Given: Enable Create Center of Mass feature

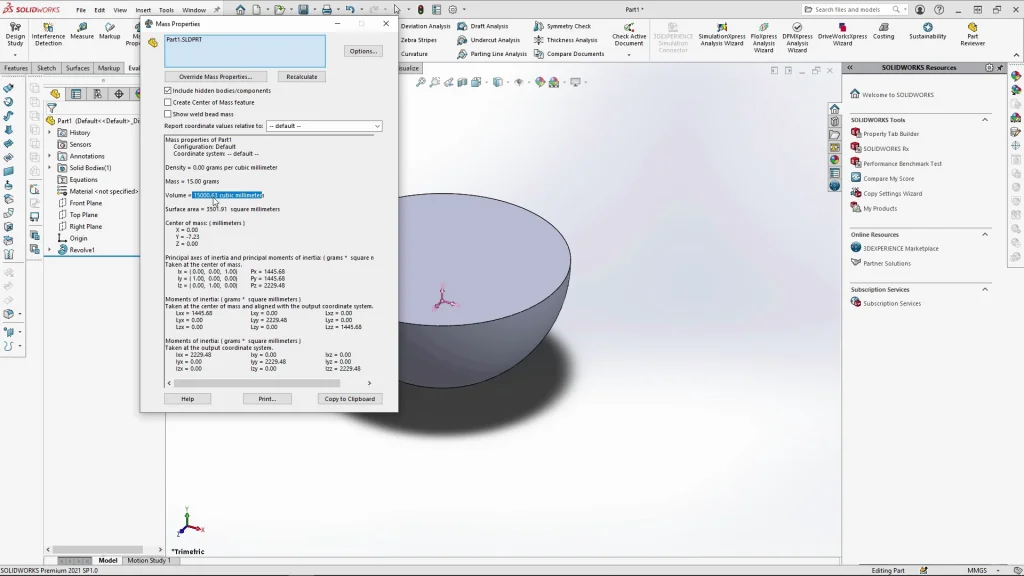Looking at the screenshot, I should 168,102.
